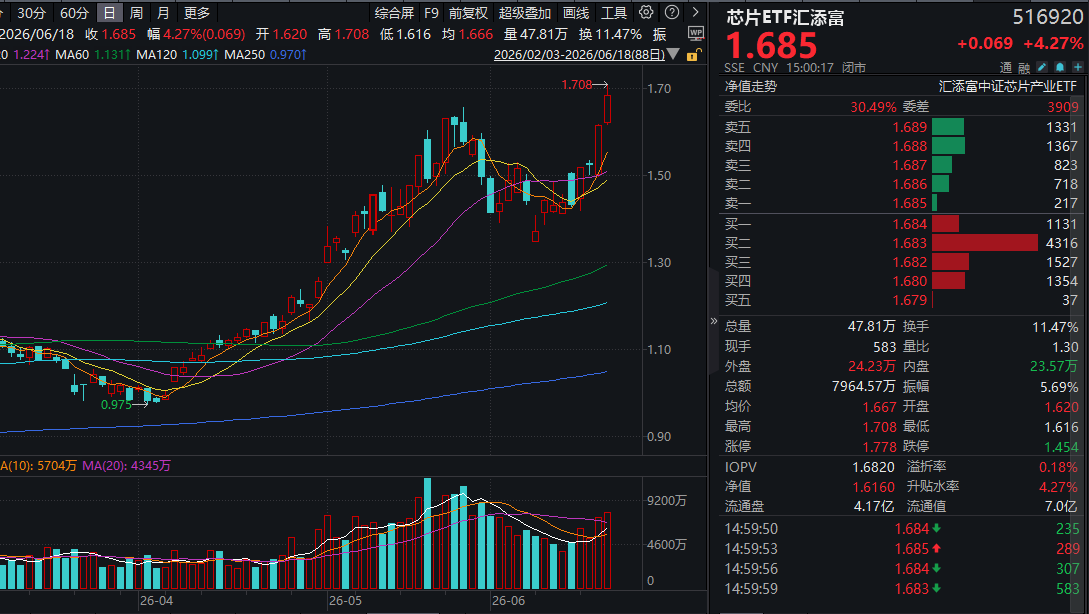Click the 14:59:50 trade tick row
1089x614 pixels.
[x=901, y=529]
